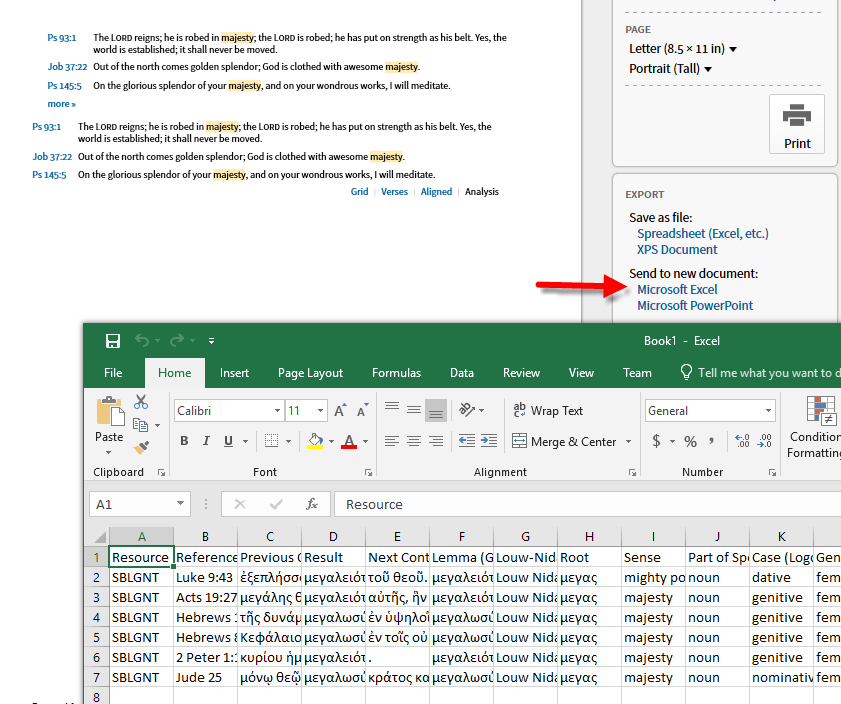Screen dimensions: 841x704
Task: Toggle Bottom Align for cells
Action: 436,410
